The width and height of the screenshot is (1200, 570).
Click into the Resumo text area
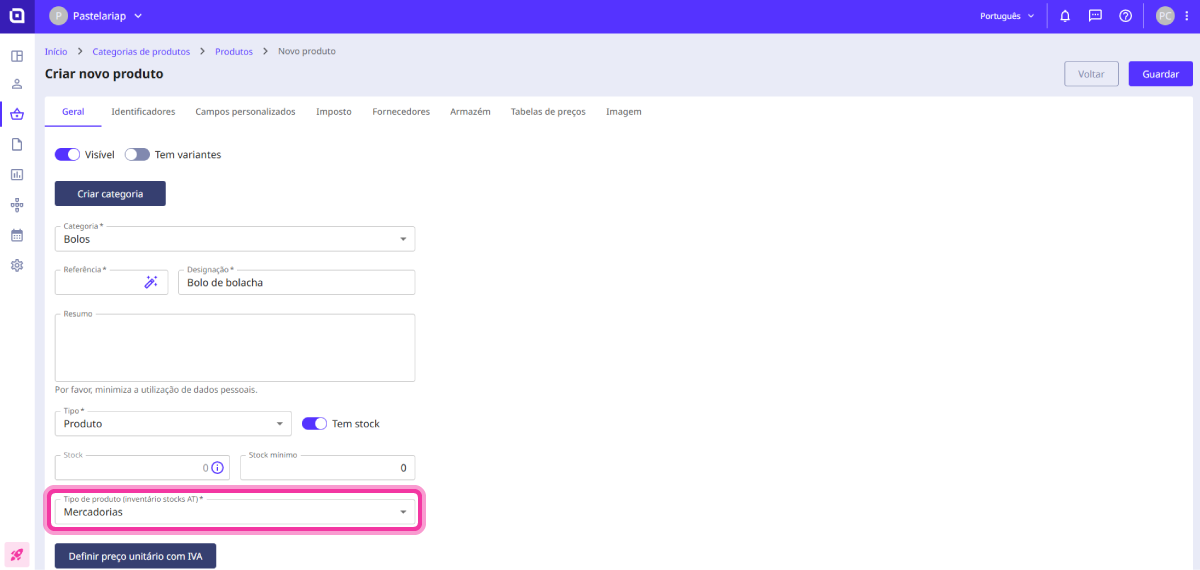[234, 348]
